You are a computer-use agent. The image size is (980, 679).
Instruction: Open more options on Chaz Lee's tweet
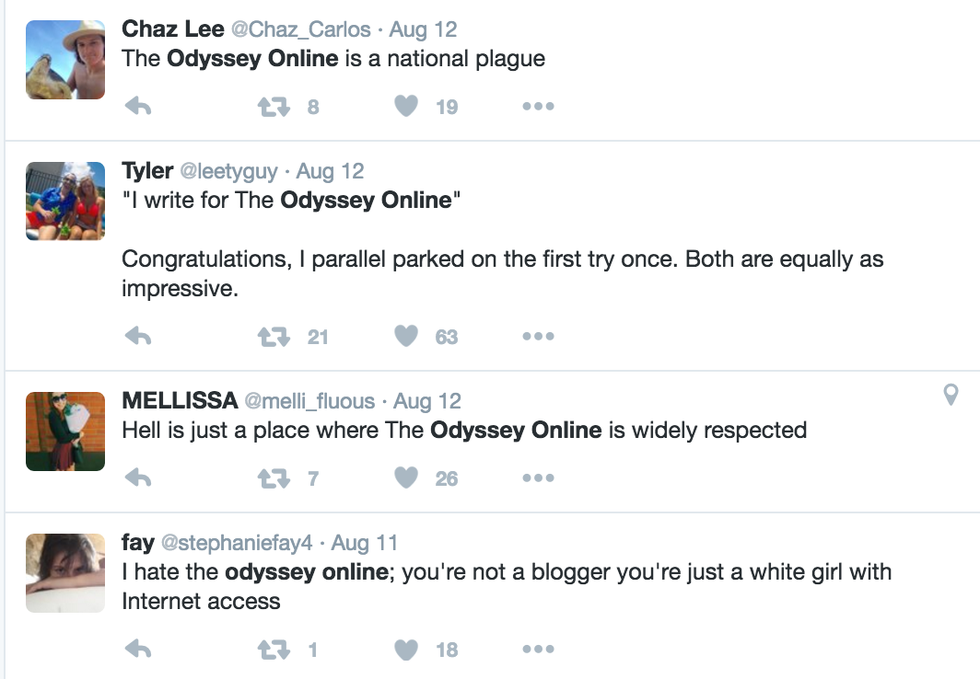(x=537, y=106)
